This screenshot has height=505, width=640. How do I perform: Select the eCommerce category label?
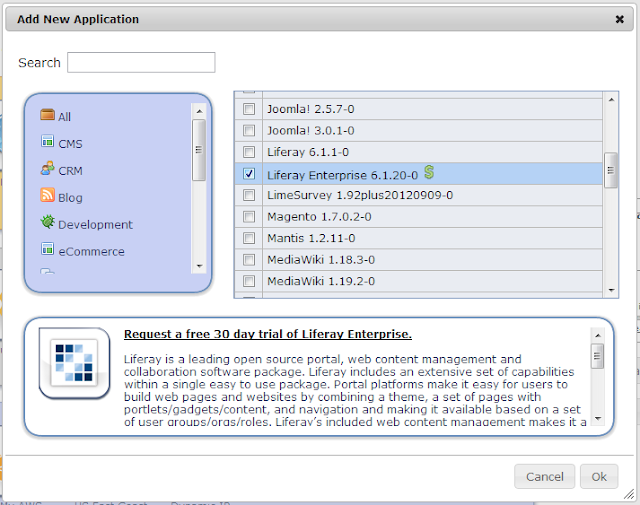91,252
